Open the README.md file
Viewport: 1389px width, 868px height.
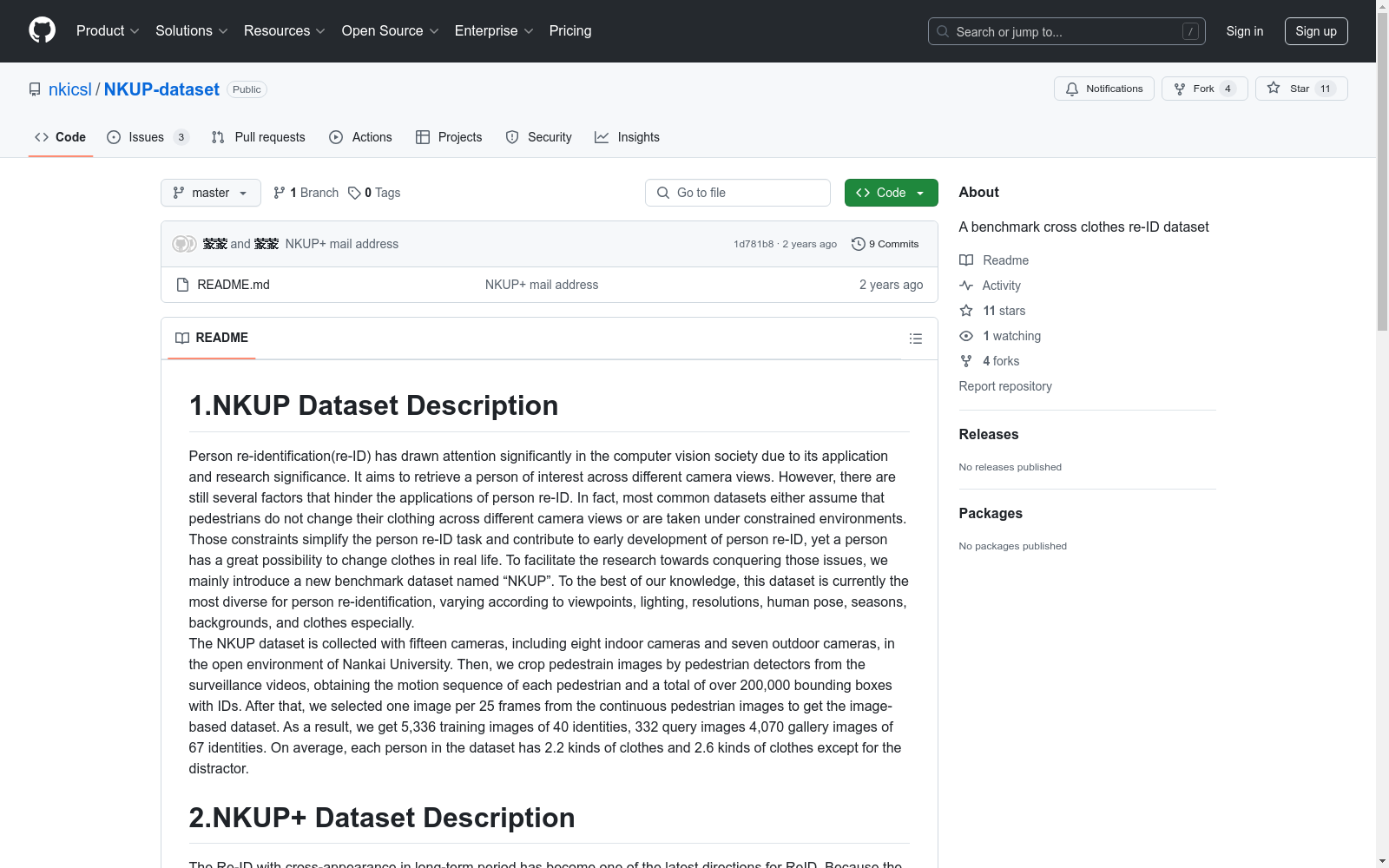234,285
